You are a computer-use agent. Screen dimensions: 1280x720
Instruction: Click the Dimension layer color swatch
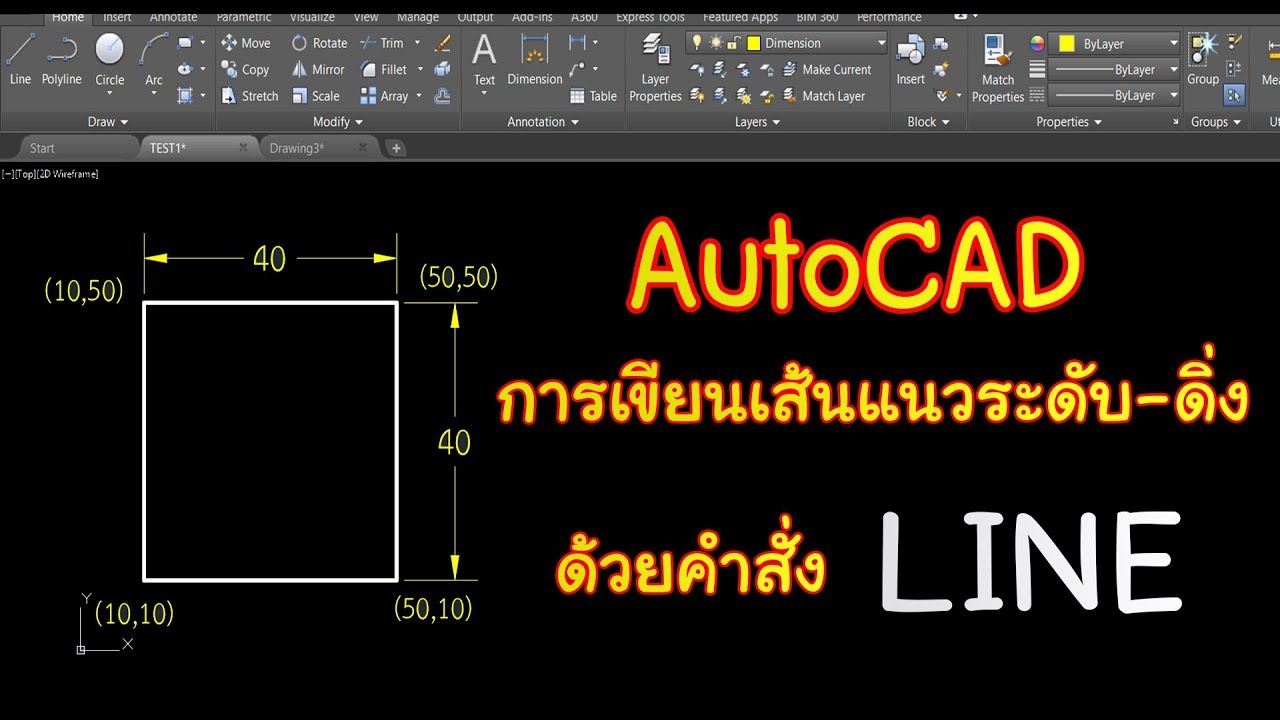(x=753, y=43)
